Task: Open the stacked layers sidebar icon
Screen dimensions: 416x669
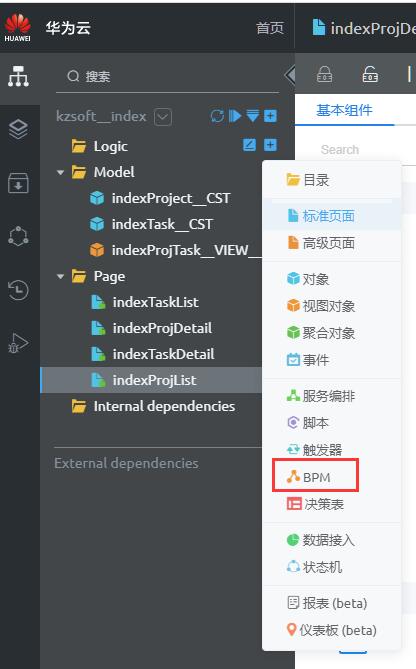Action: point(18,129)
